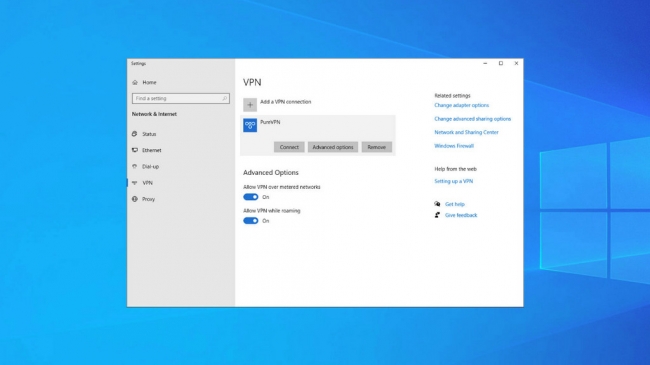Open the Status section
The width and height of the screenshot is (650, 365).
click(x=149, y=134)
